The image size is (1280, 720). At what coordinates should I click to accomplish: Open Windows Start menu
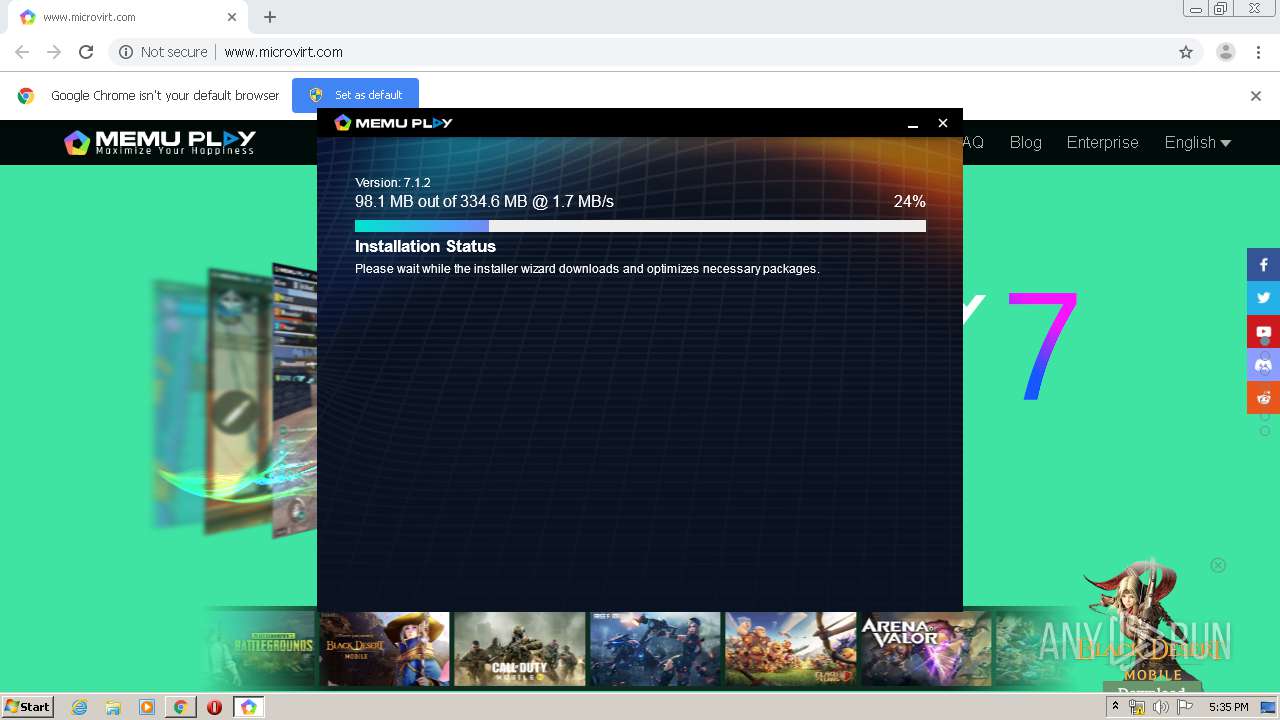pyautogui.click(x=27, y=707)
